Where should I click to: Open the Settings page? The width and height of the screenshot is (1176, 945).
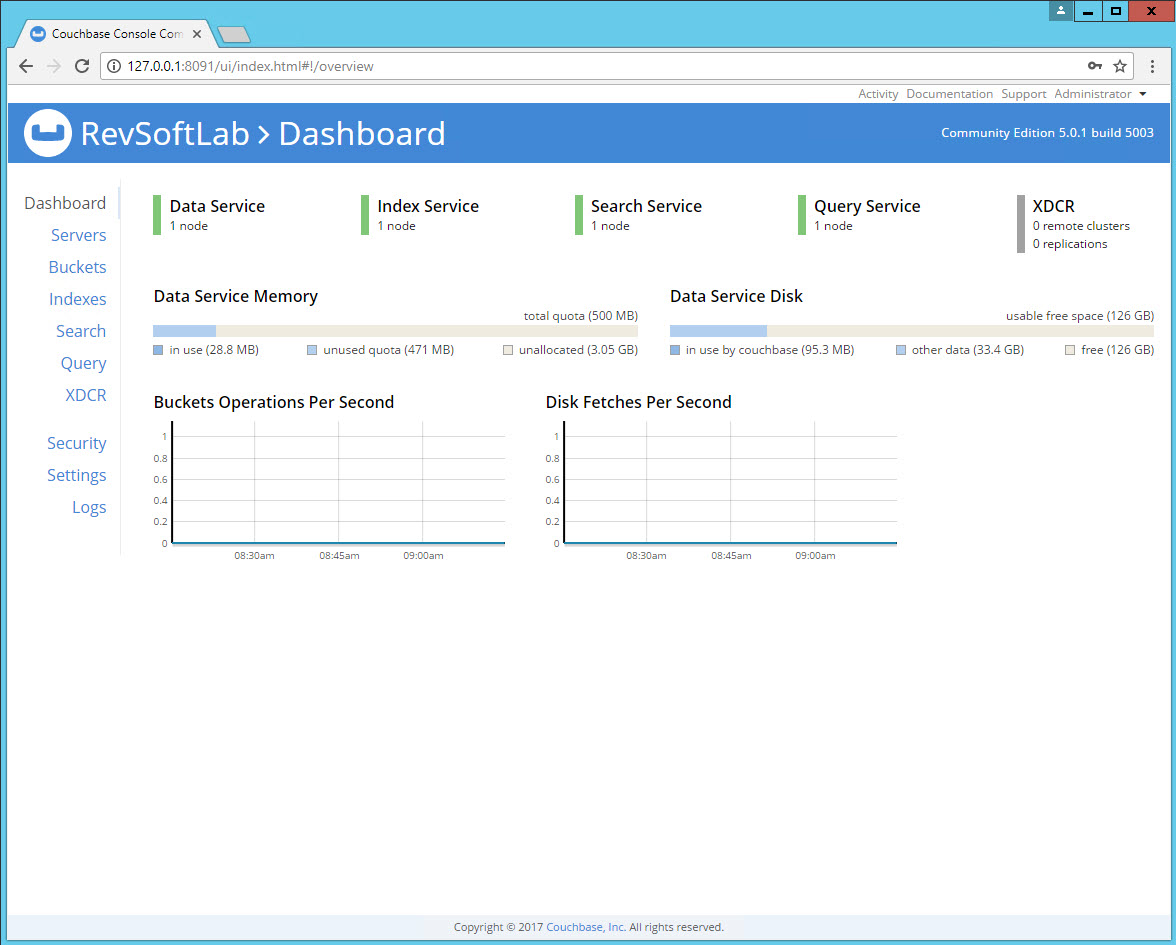pos(76,476)
